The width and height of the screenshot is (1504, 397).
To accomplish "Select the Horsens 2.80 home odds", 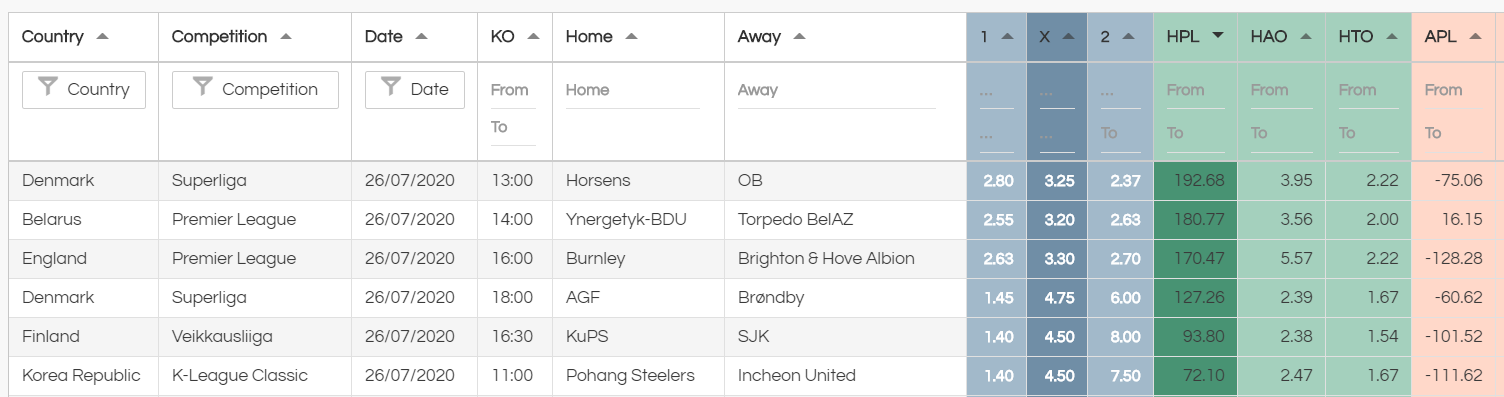I will coord(997,181).
